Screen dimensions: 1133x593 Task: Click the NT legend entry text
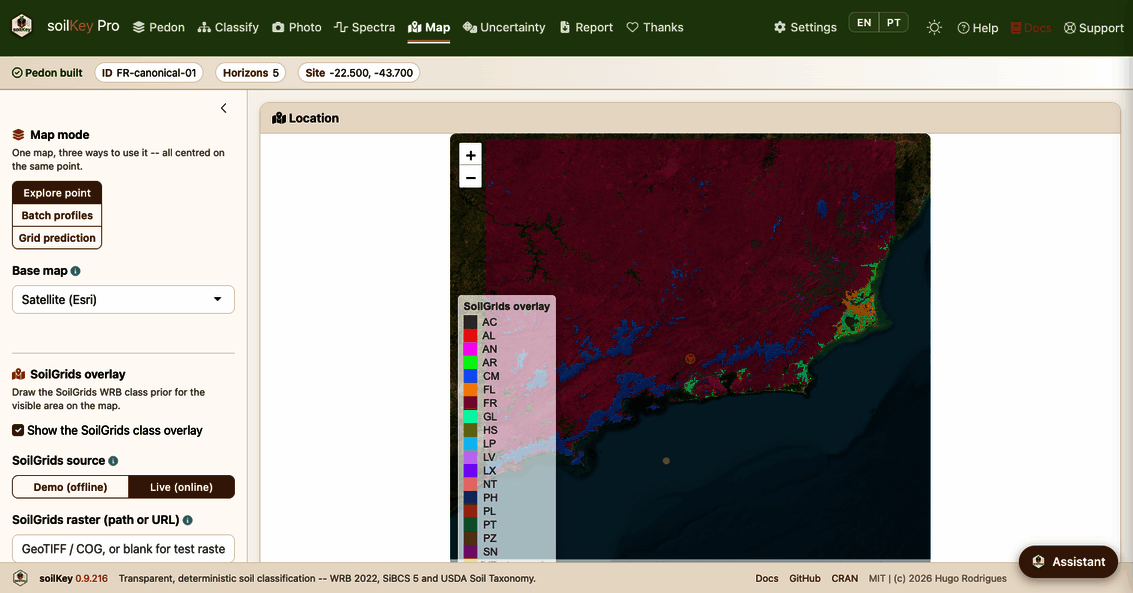490,484
